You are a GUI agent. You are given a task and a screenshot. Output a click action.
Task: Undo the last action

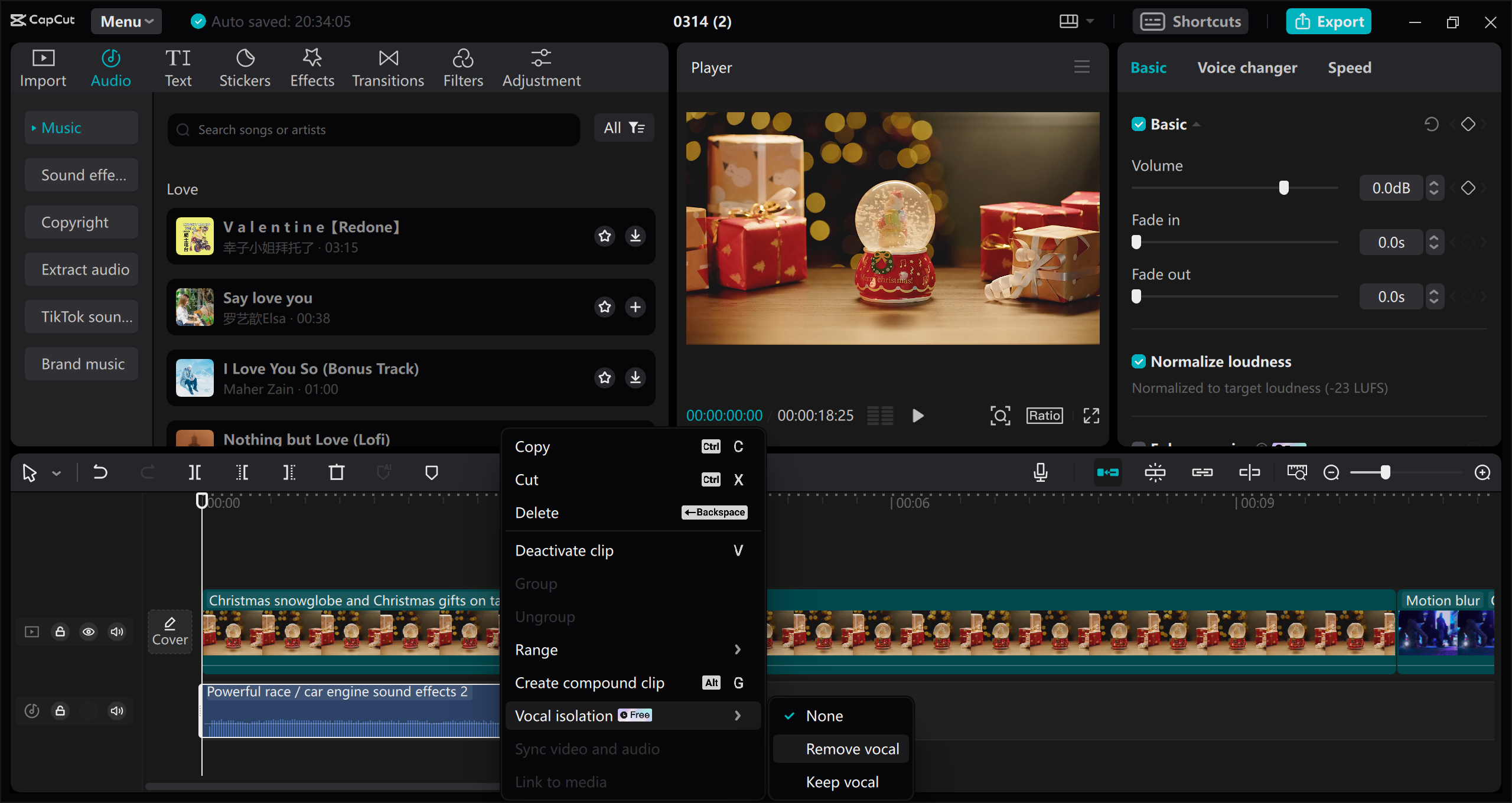tap(100, 472)
